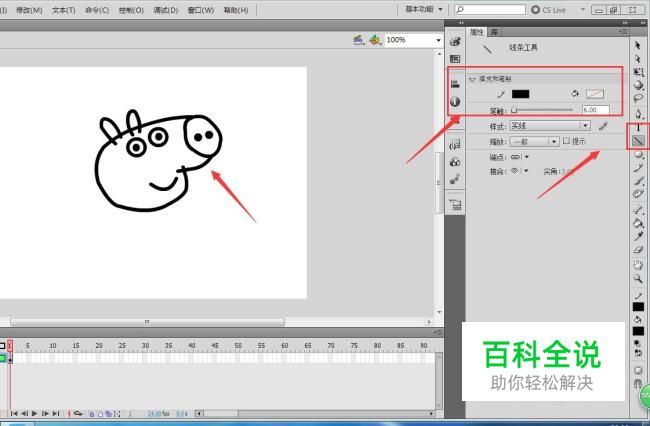Select the 3D Rotation tool
The image size is (650, 426).
pyautogui.click(x=638, y=85)
